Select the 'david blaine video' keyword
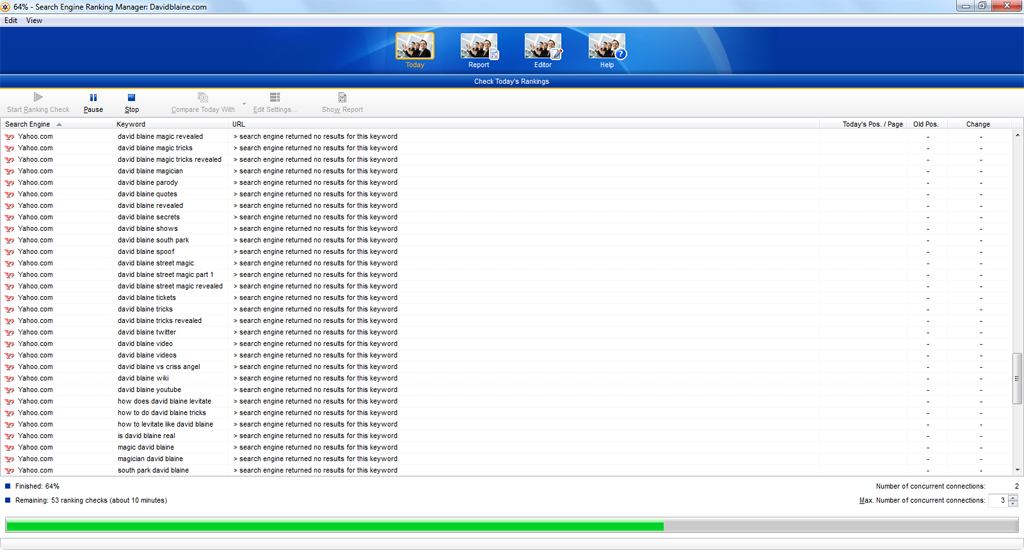Viewport: 1024px width, 550px height. tap(145, 344)
